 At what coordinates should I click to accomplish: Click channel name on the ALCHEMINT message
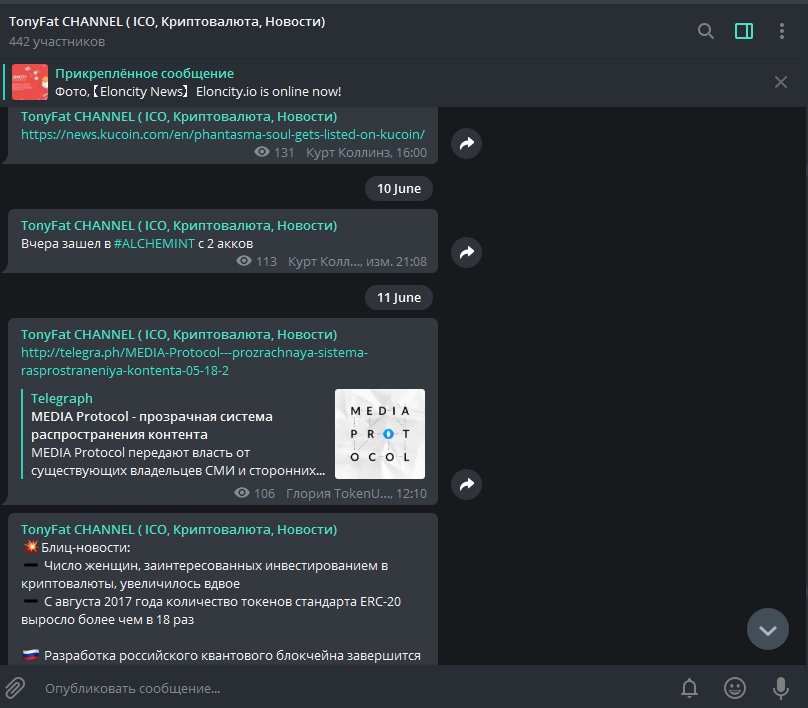[179, 226]
